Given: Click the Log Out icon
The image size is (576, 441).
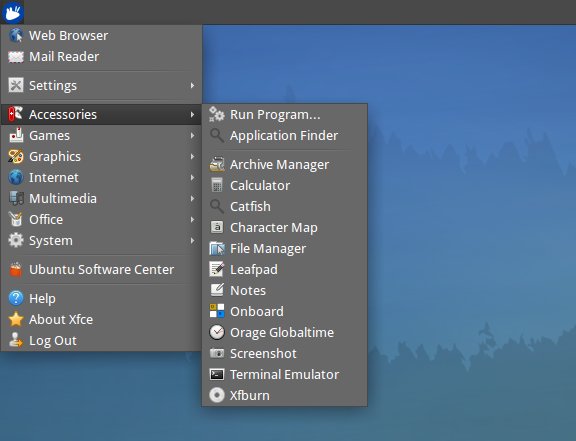Looking at the screenshot, I should tap(16, 340).
